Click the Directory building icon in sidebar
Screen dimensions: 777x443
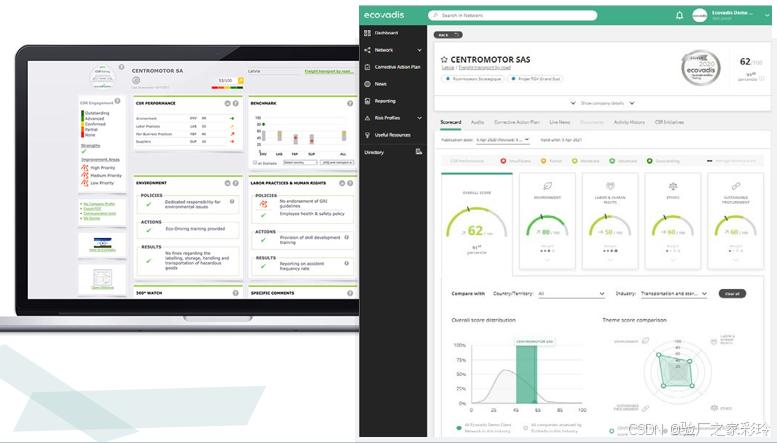point(419,152)
